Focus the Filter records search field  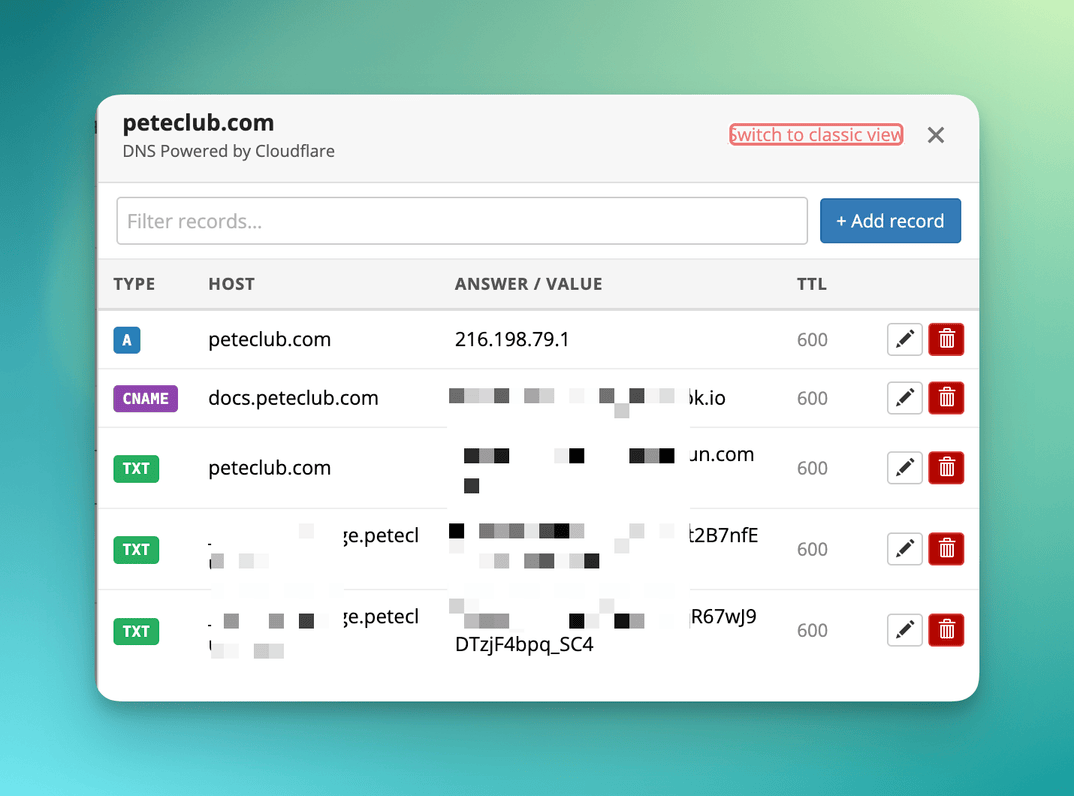coord(462,221)
